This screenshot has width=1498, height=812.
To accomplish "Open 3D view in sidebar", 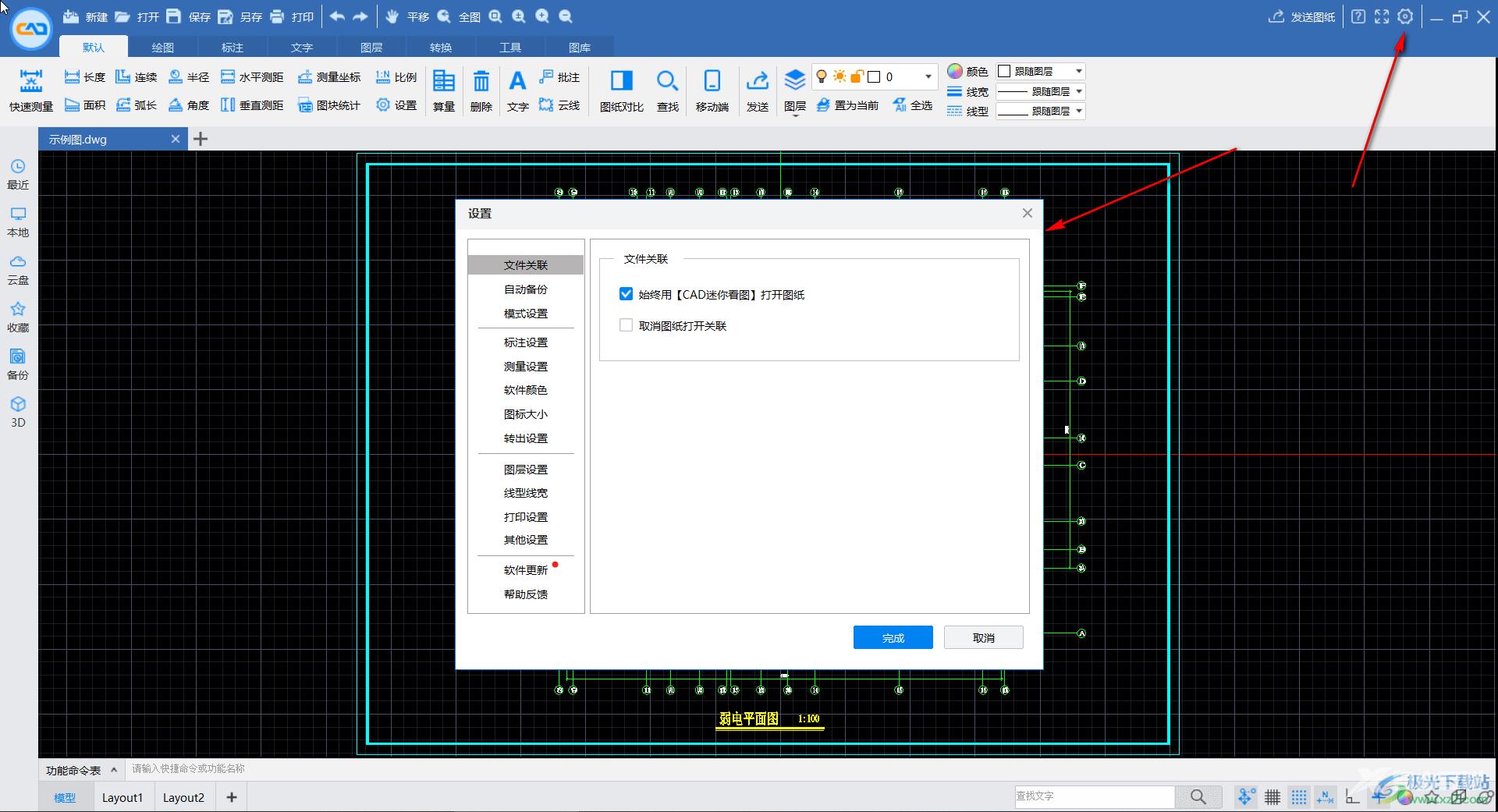I will (x=18, y=413).
